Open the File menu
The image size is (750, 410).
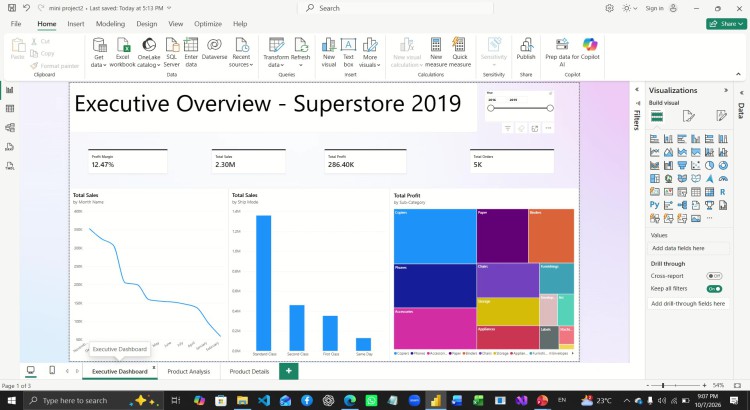(16, 24)
